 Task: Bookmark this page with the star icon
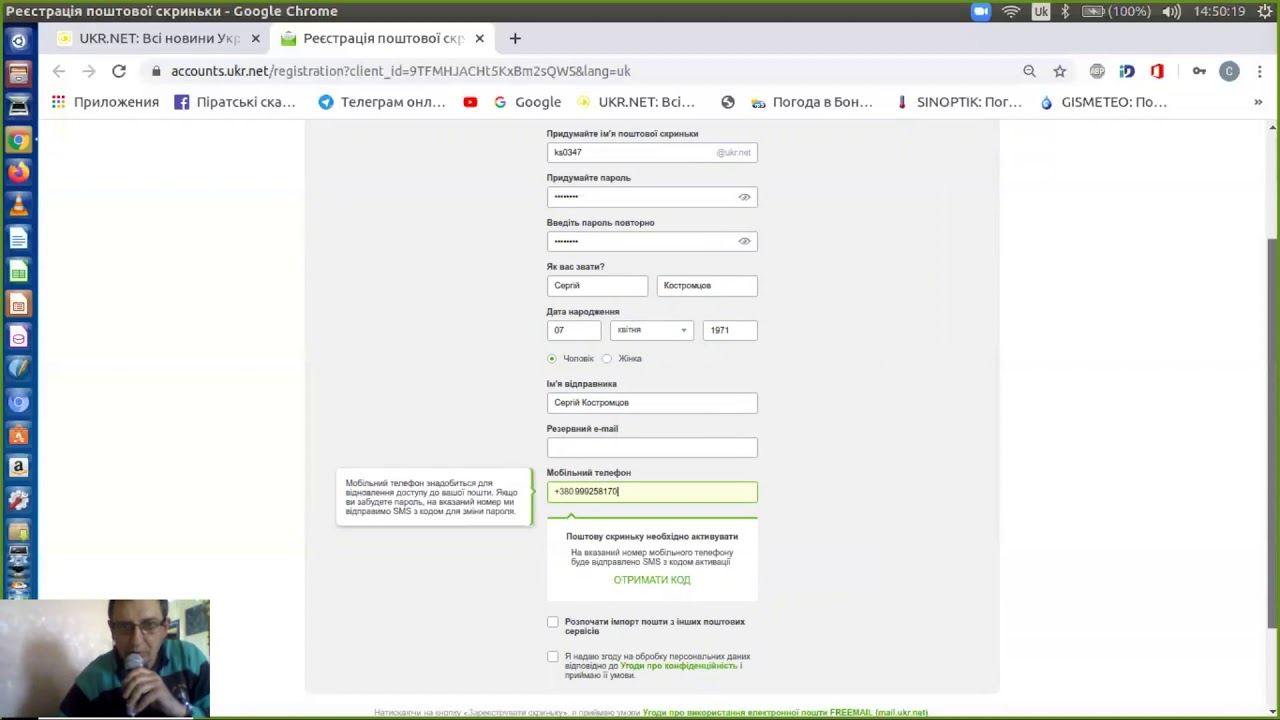(1060, 71)
